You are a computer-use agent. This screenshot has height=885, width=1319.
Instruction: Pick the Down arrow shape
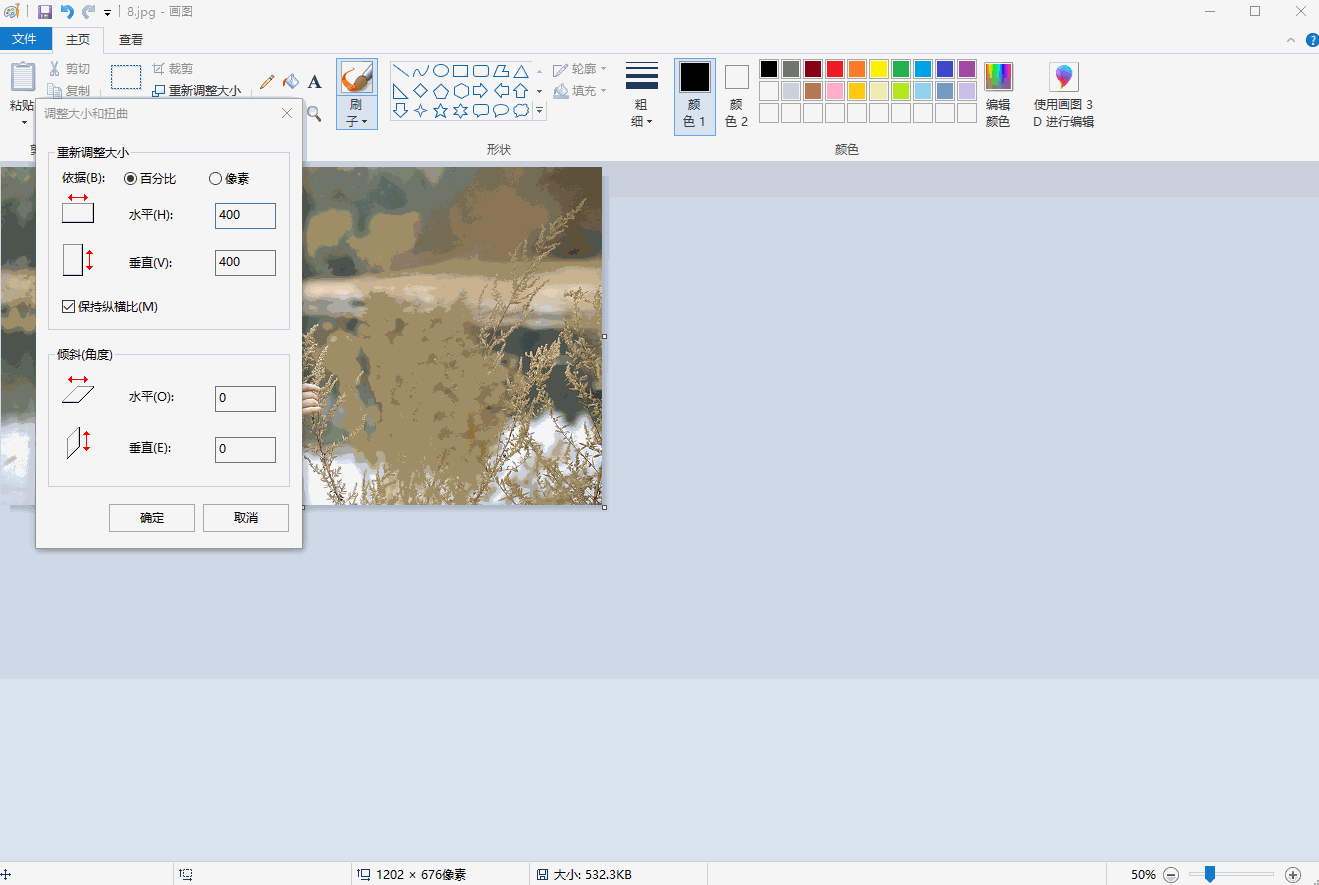coord(400,111)
